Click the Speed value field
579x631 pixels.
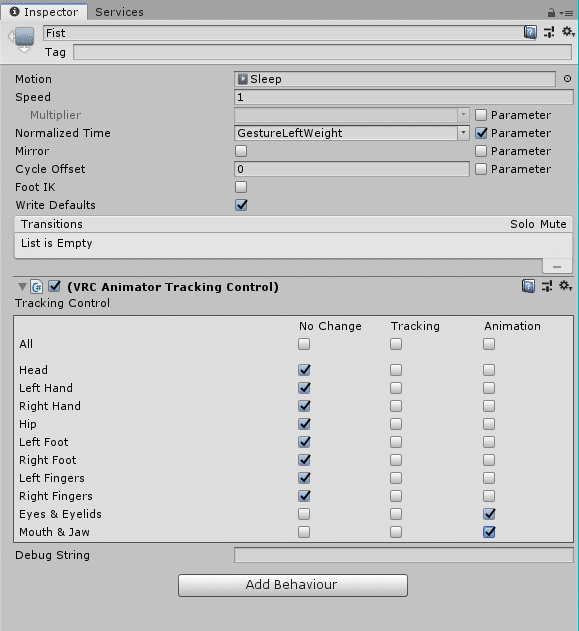pos(404,97)
